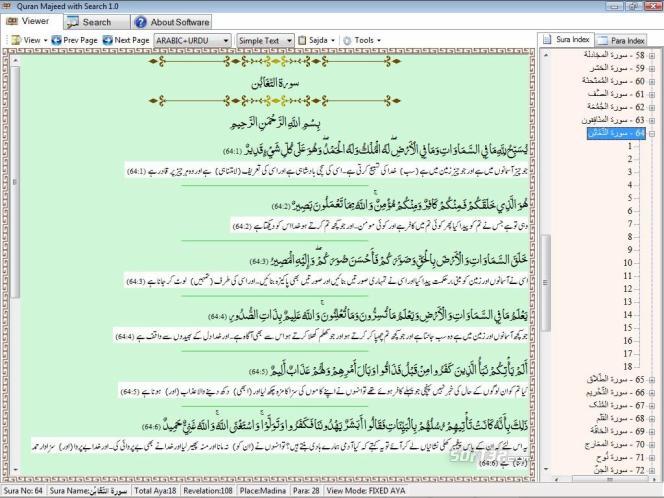Open the Simple Text combo box

tap(265, 41)
